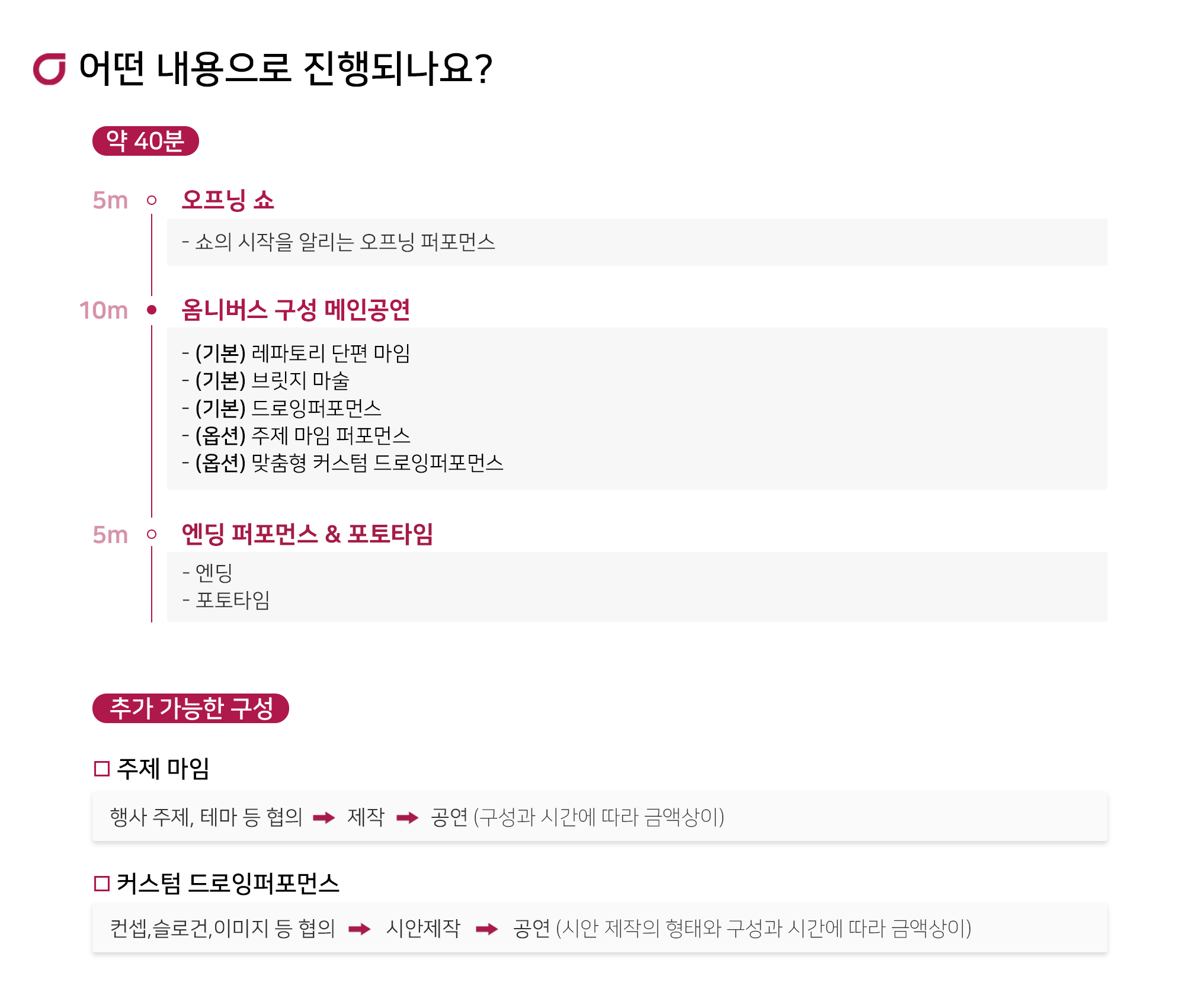Select the filled timeline dot at 10m
The image size is (1185, 1008).
[152, 310]
